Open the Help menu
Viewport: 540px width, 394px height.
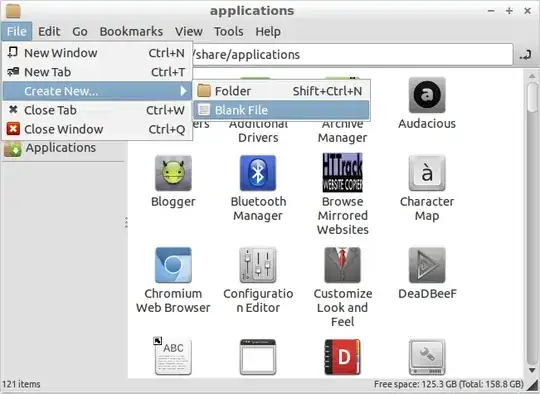click(268, 31)
